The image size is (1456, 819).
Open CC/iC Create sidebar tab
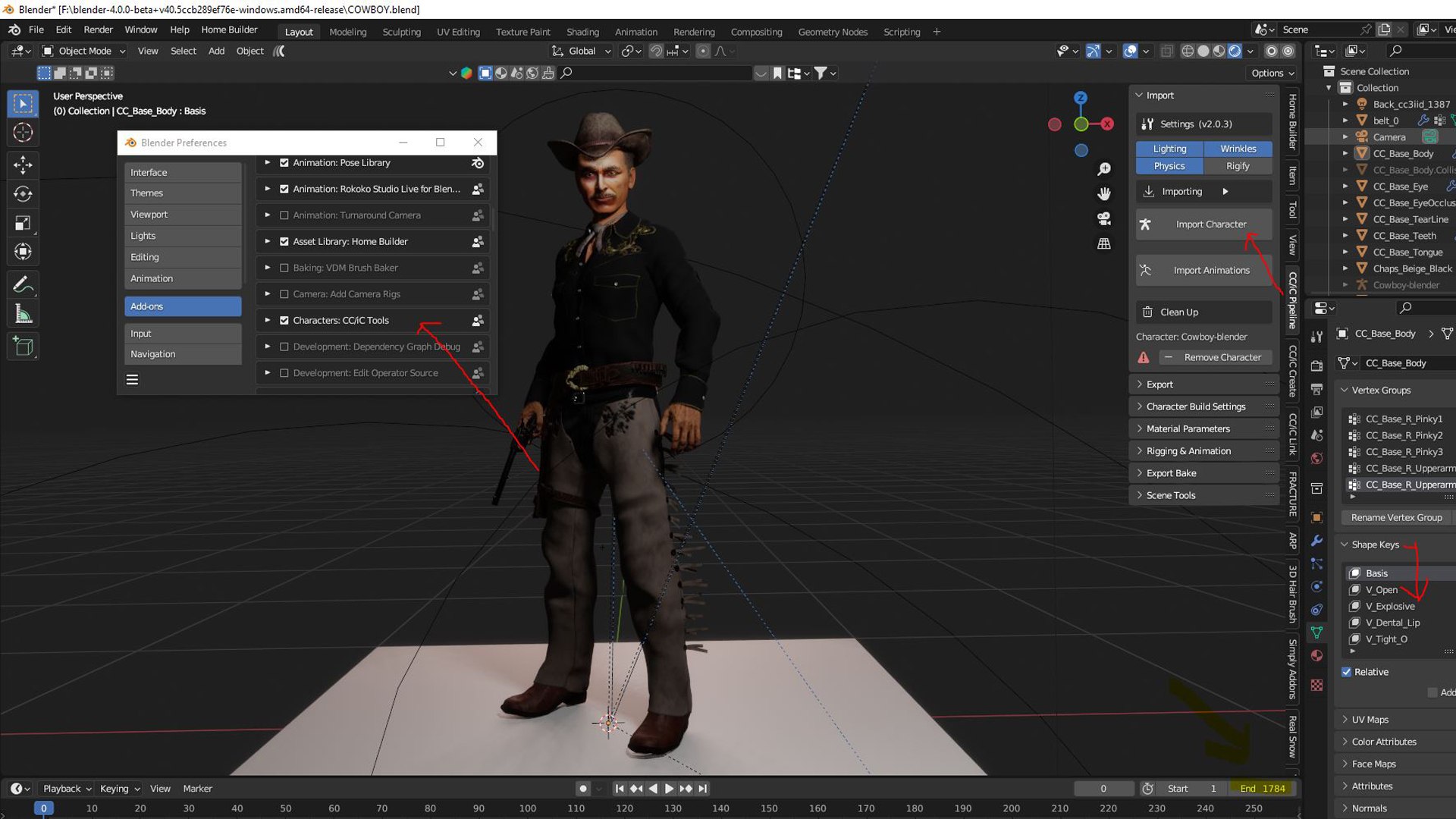coord(1292,371)
